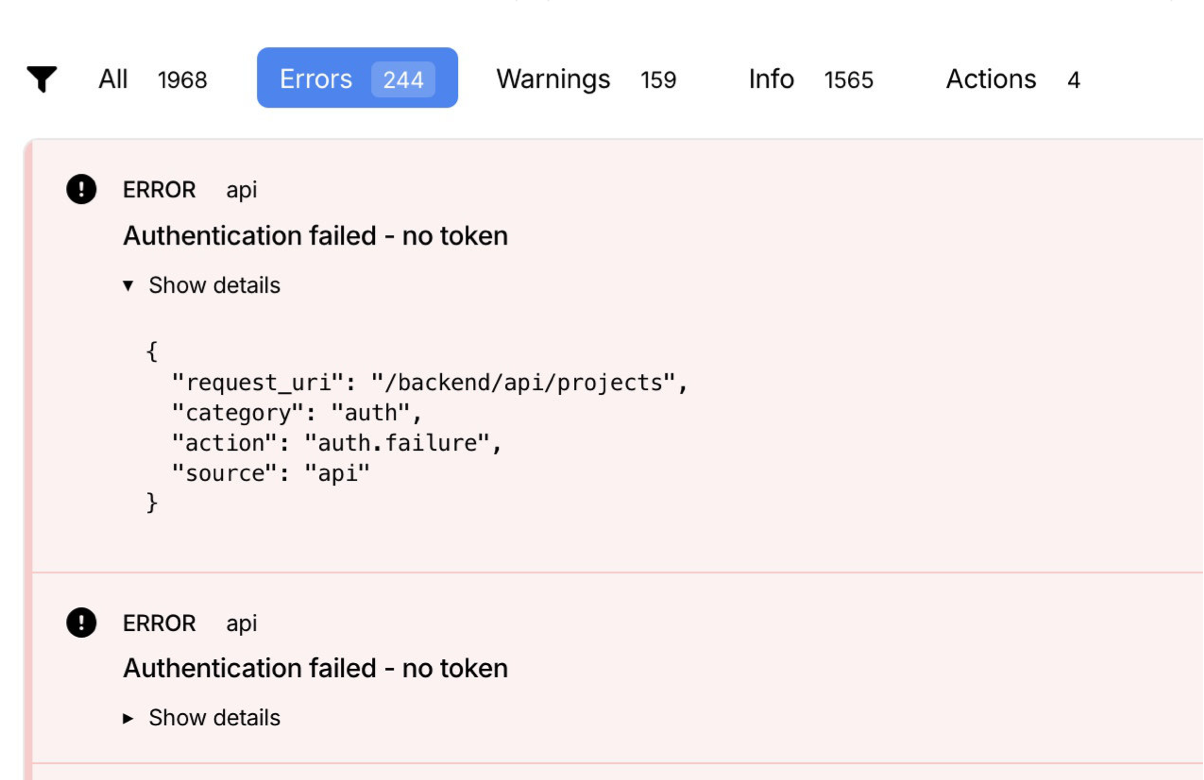Click the 1968 count next to All
The image size is (1204, 780).
tap(182, 79)
